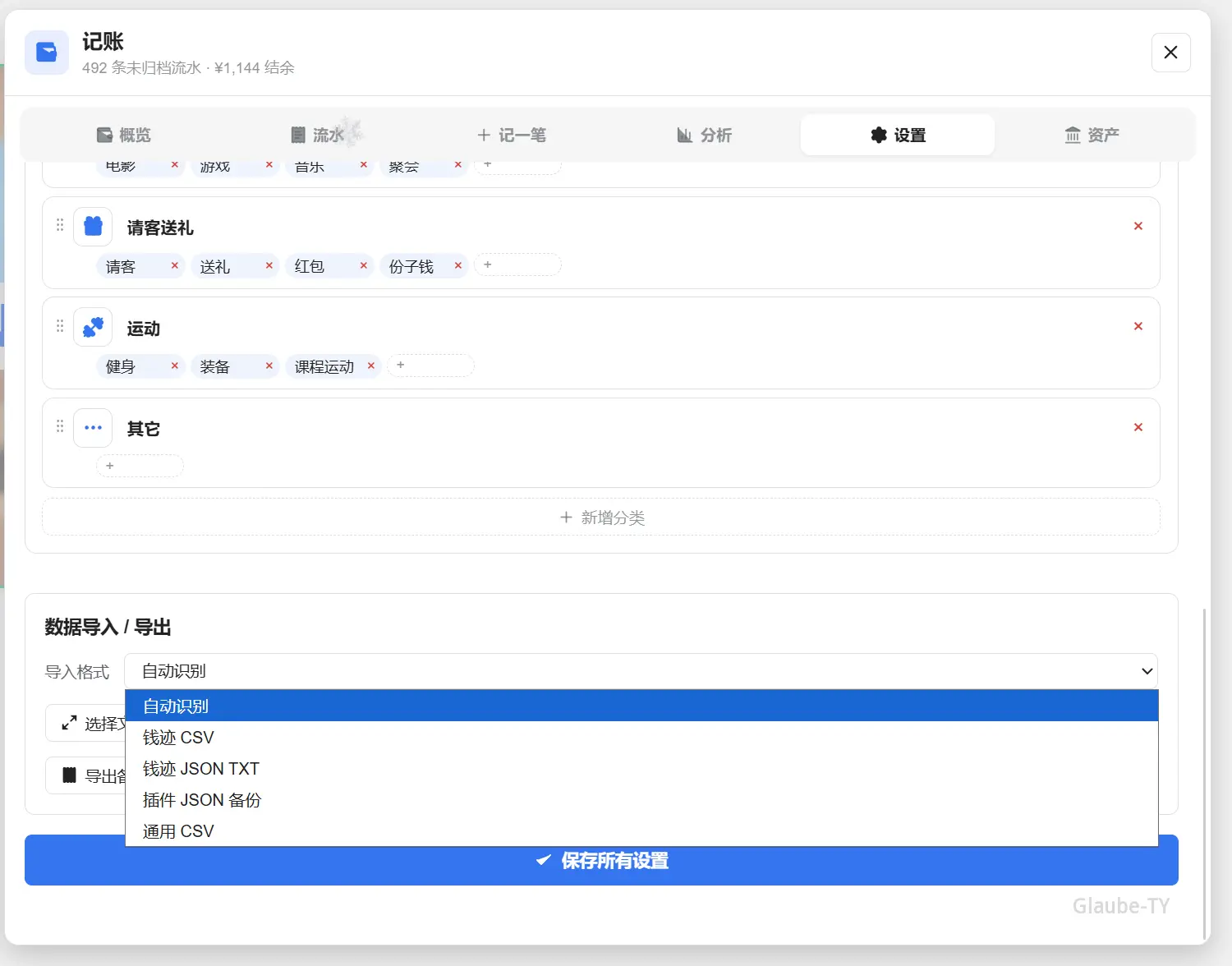Viewport: 1232px width, 966px height.
Task: Click 保存所有设置 button
Action: pos(601,861)
